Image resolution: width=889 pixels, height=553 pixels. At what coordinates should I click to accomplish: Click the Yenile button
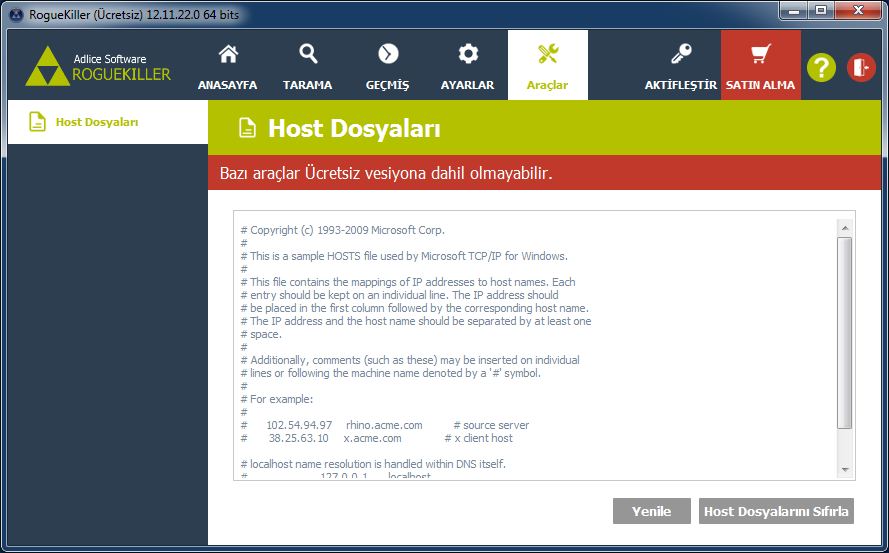(651, 511)
